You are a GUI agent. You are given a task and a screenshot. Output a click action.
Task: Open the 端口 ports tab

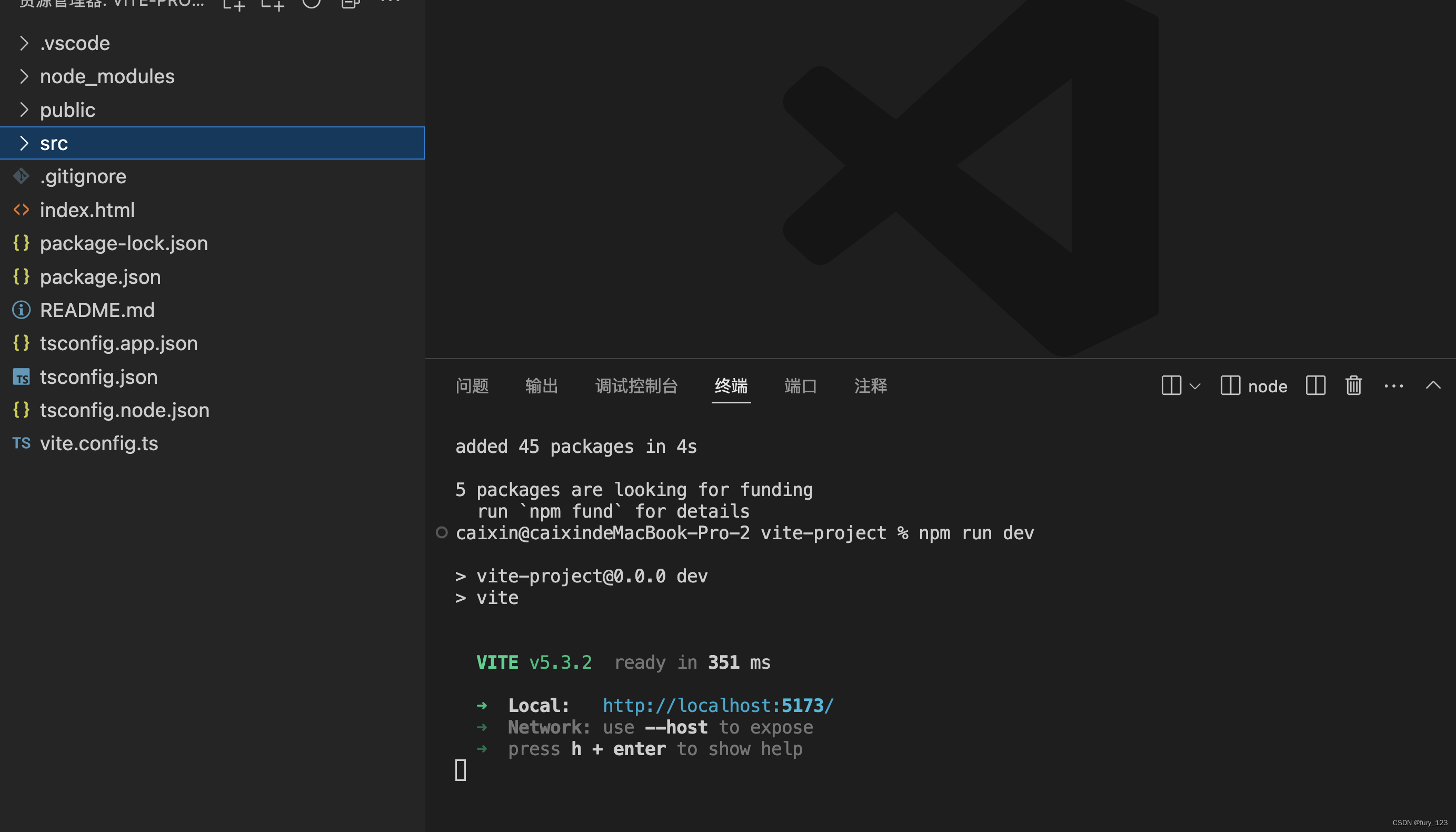click(x=800, y=385)
